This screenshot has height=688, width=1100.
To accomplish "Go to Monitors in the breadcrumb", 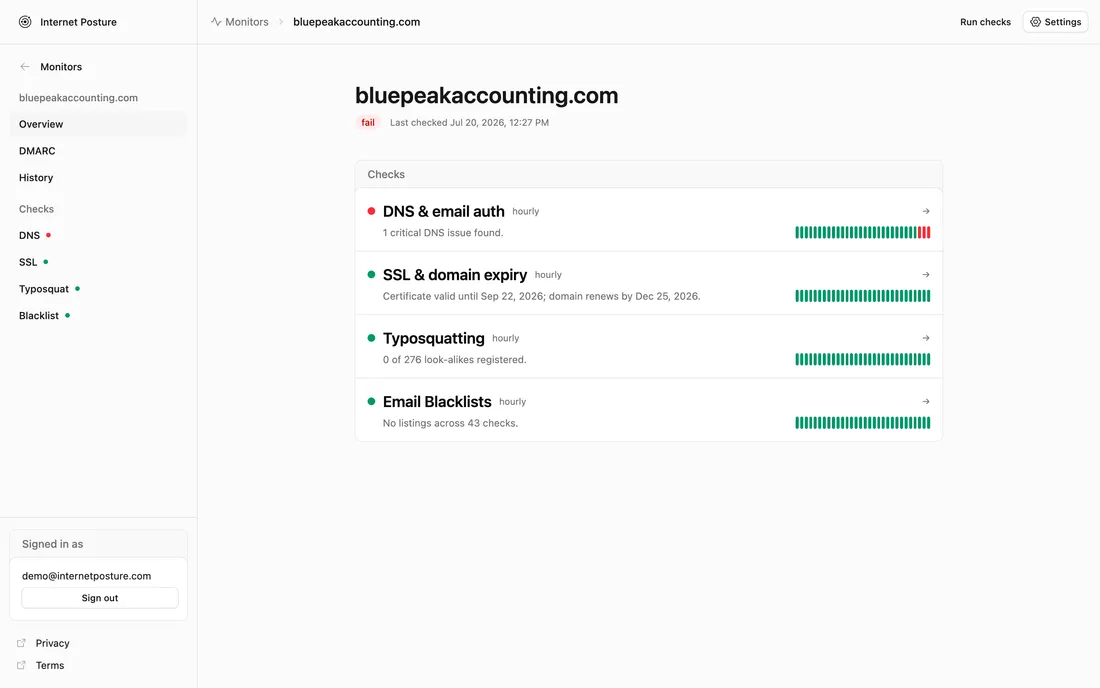I will (x=247, y=22).
